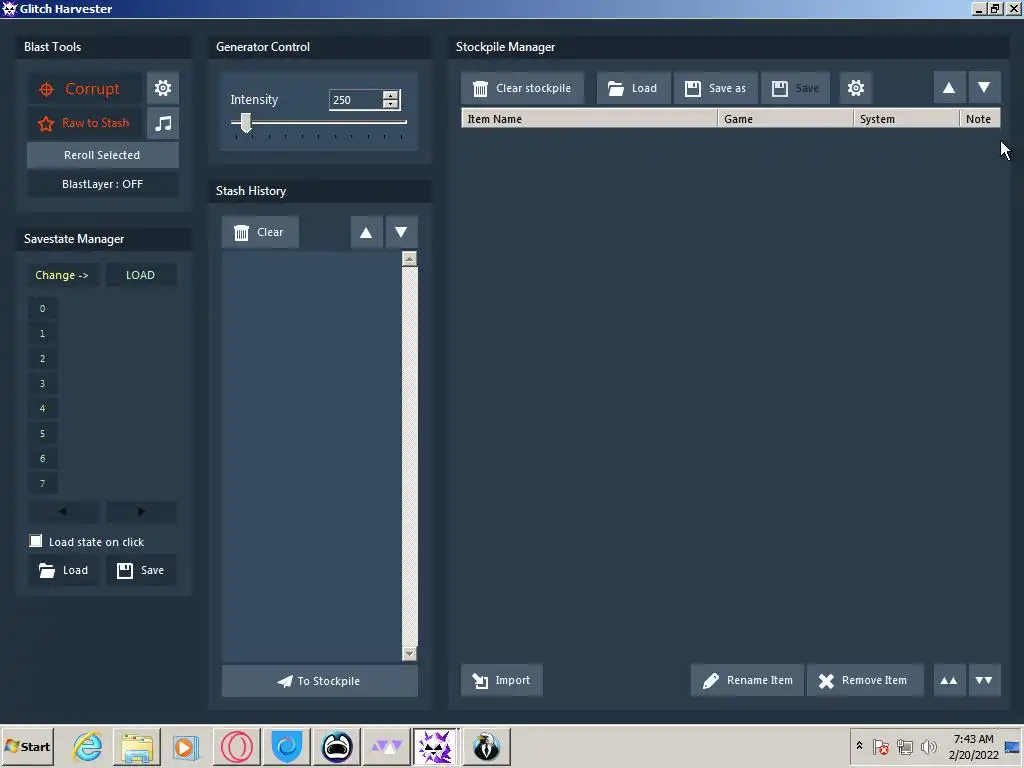Click Raw to Stash button
The height and width of the screenshot is (768, 1024).
coord(84,123)
